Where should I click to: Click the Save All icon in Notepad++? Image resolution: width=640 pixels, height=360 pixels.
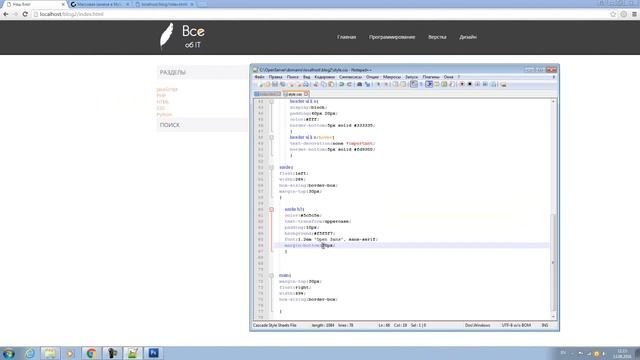282,84
